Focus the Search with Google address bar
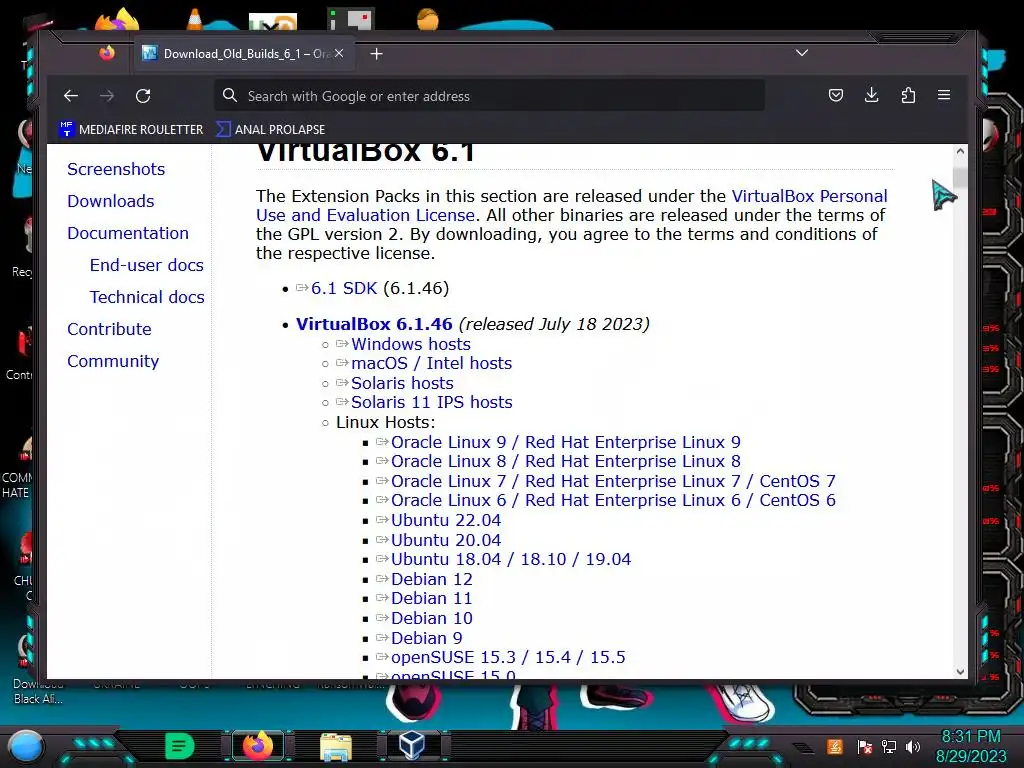The width and height of the screenshot is (1024, 768). [490, 96]
